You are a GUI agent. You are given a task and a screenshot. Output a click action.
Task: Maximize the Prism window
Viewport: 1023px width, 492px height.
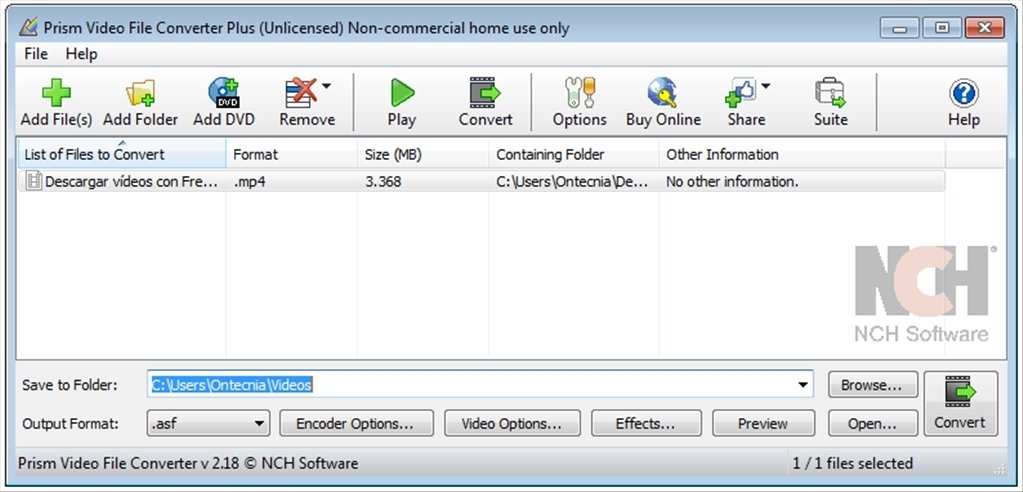point(942,28)
